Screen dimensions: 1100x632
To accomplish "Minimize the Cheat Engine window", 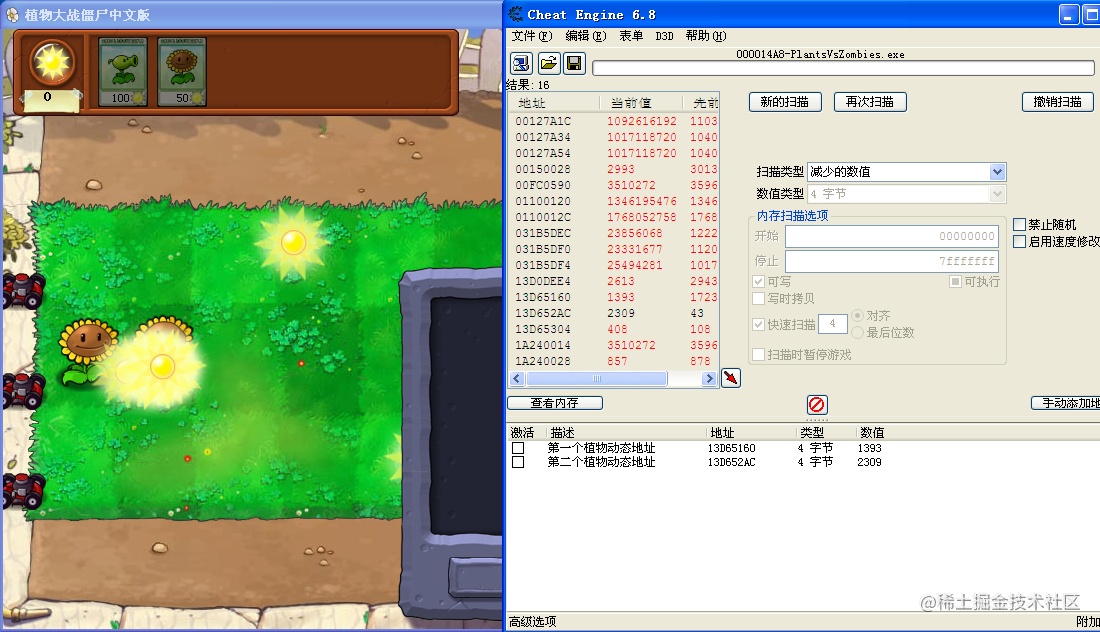I will click(x=1068, y=15).
